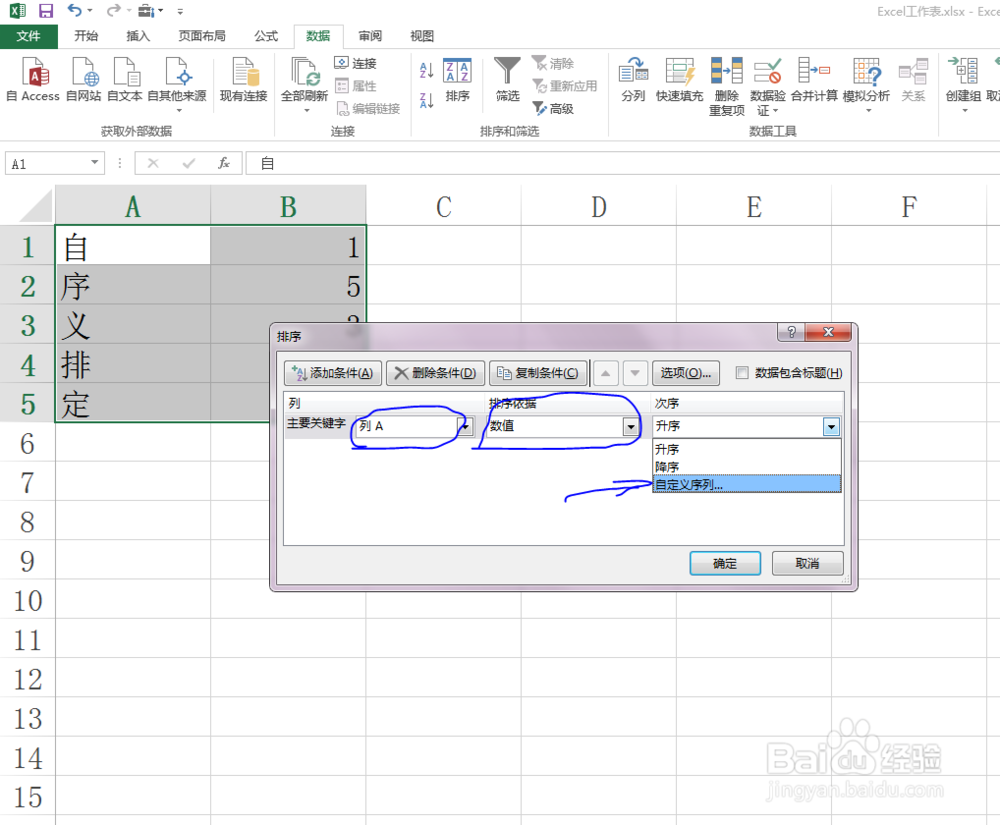Click Add Condition (添加条件) button
Screen dimensions: 1000x825
(x=333, y=373)
